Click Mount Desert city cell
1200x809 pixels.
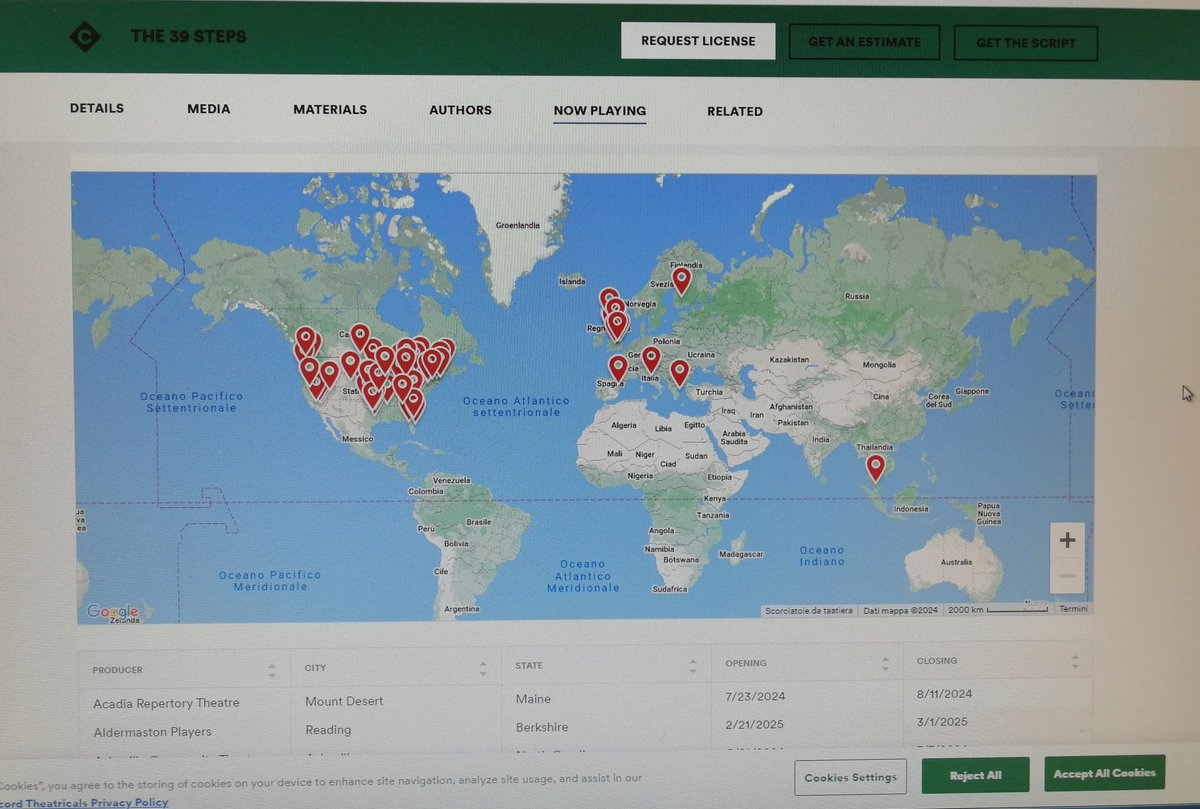pos(344,701)
